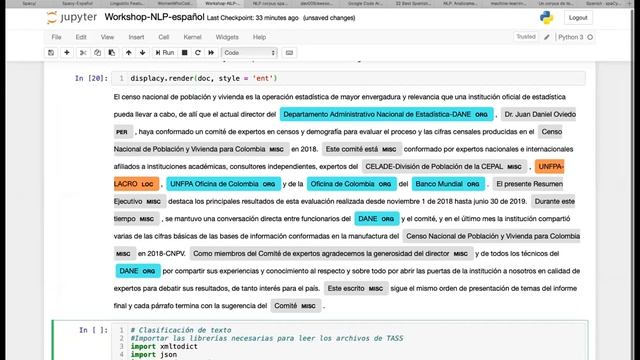Restart and run all with the fast-forward icon
The width and height of the screenshot is (640, 360).
211,53
